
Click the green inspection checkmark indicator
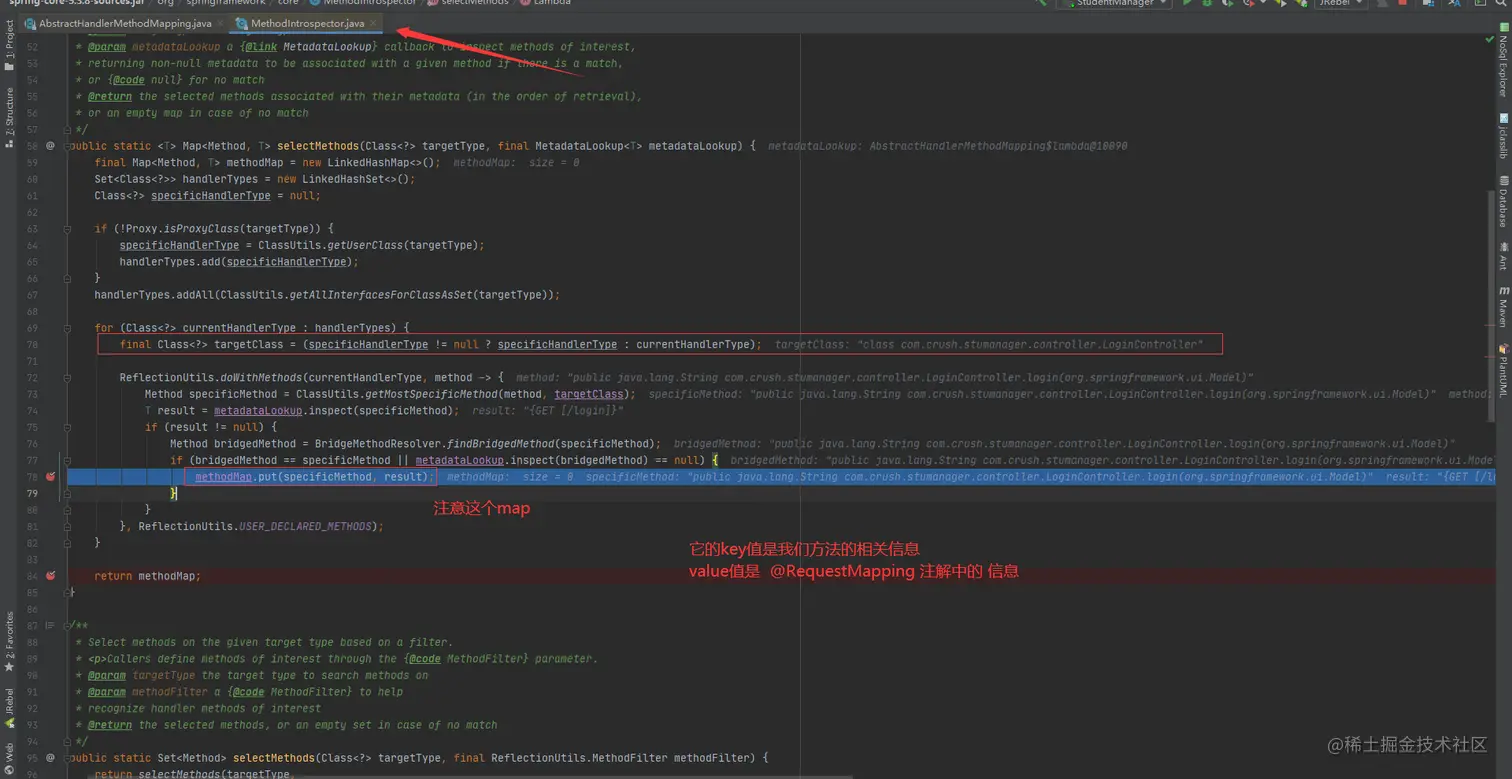coord(1489,39)
